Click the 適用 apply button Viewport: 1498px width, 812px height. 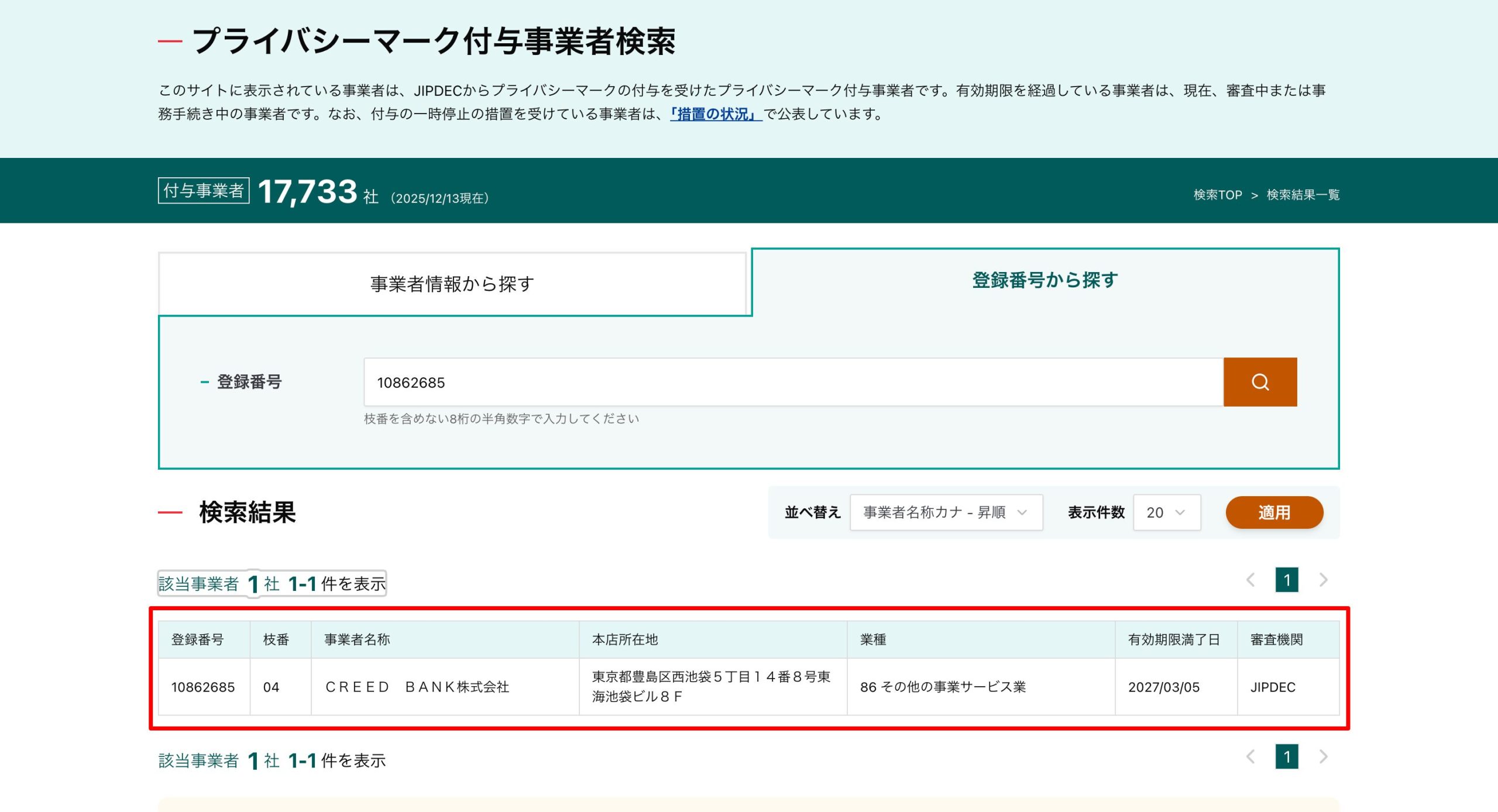1274,512
